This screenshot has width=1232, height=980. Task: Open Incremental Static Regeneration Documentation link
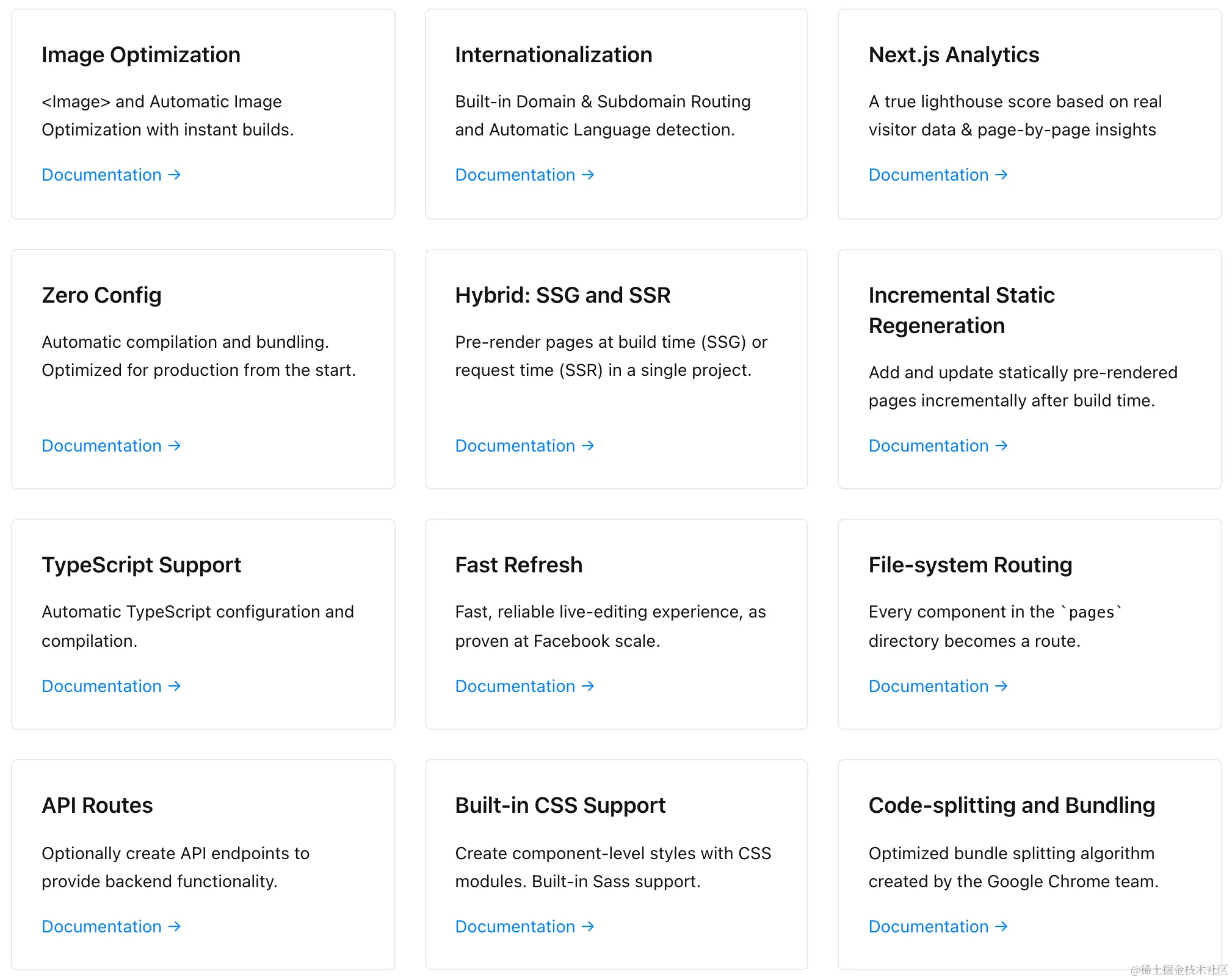pos(929,446)
